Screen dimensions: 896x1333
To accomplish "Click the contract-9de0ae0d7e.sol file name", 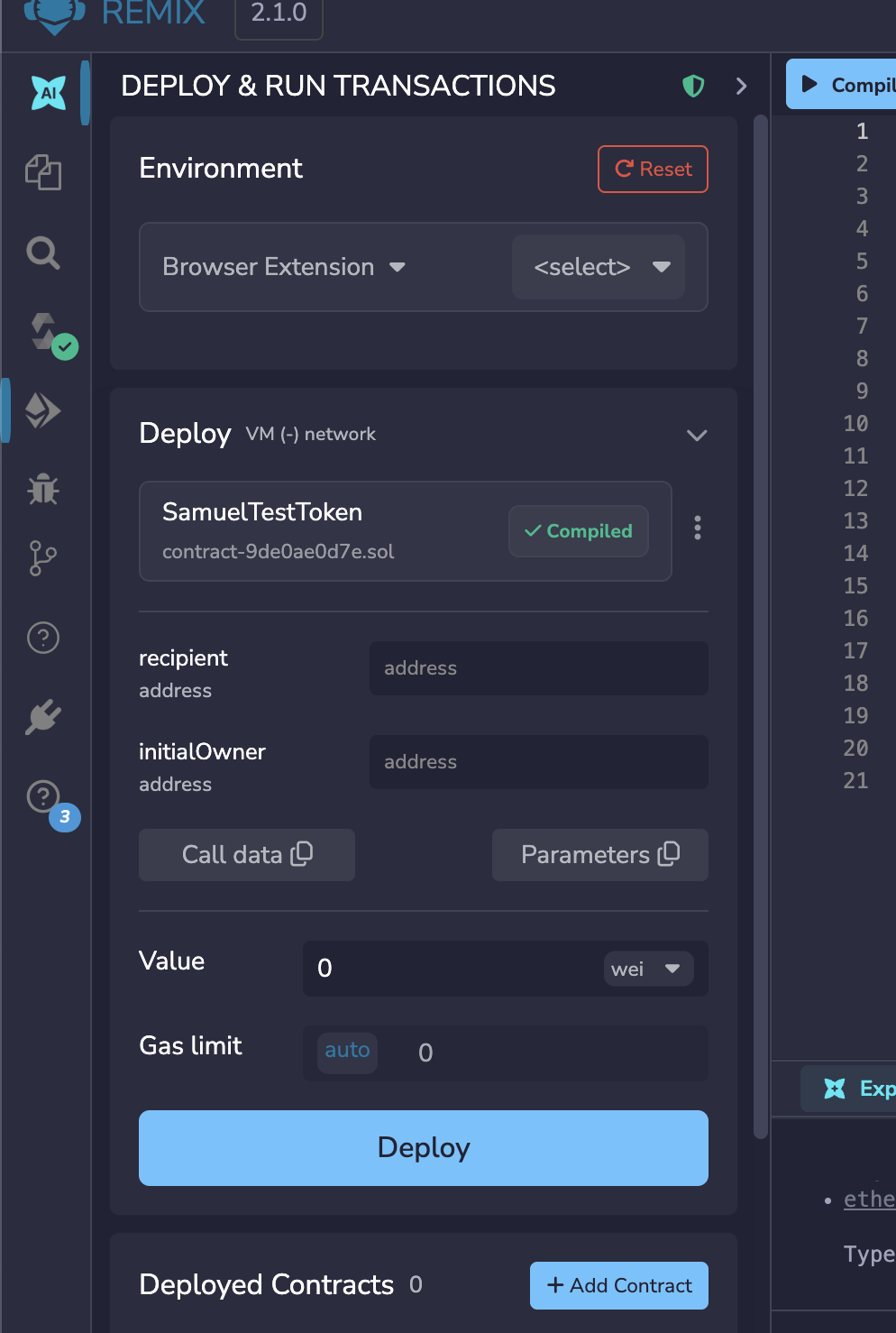I will click(x=279, y=551).
